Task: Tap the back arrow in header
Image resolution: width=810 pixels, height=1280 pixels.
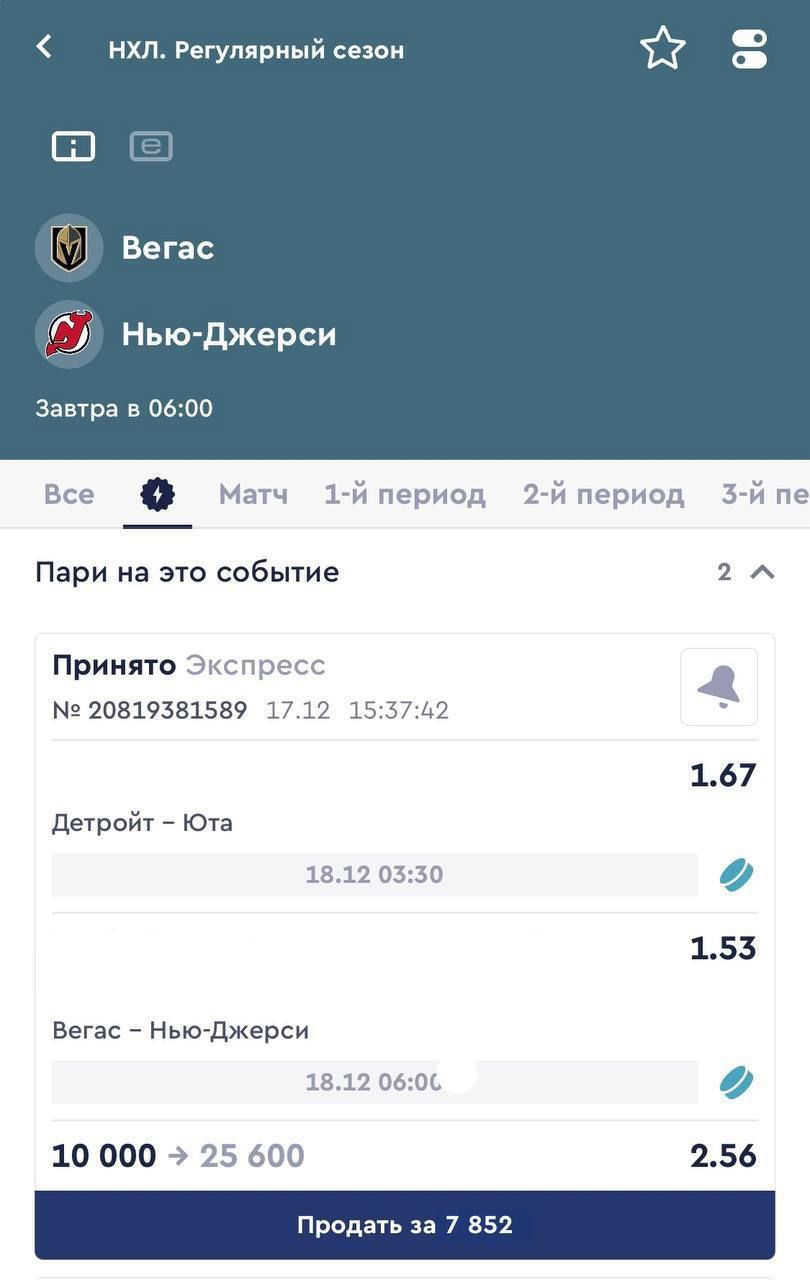Action: [x=44, y=47]
